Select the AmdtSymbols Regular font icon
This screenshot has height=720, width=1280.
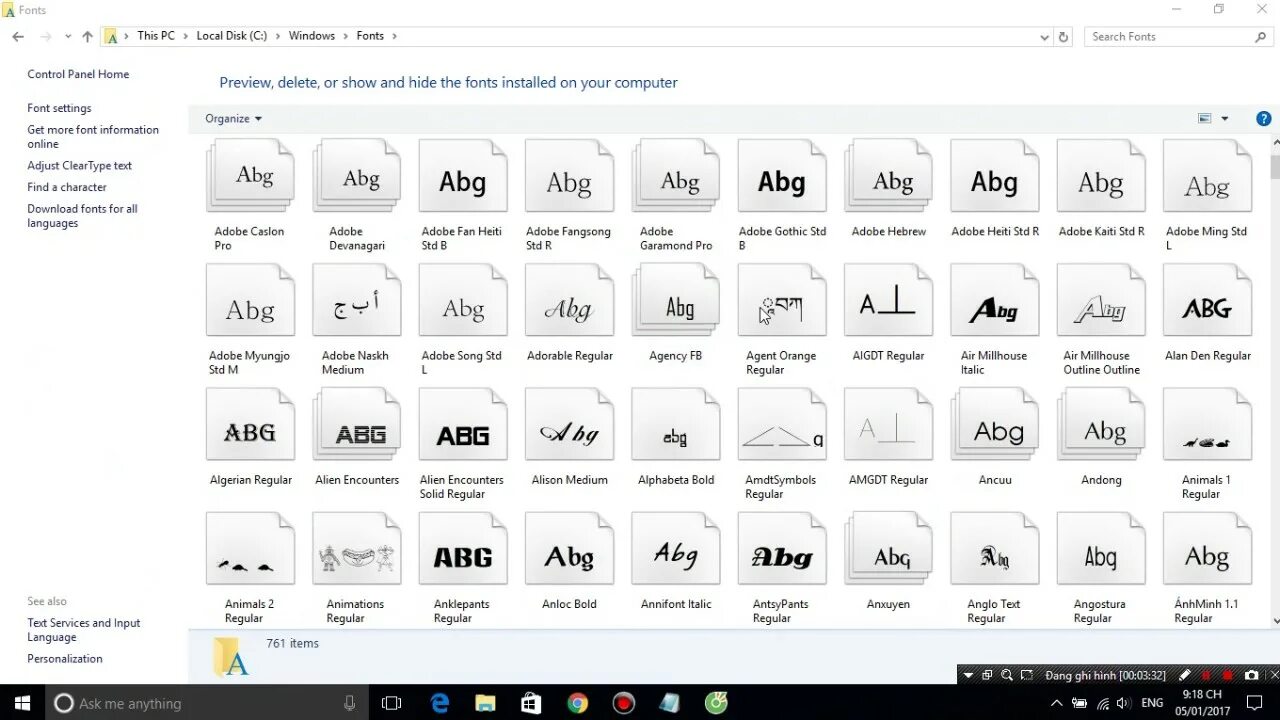[782, 424]
